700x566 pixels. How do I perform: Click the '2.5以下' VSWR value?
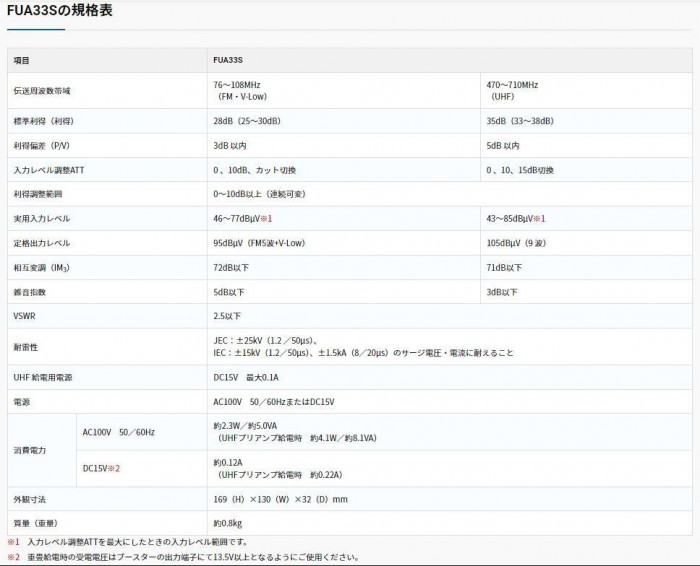227,316
